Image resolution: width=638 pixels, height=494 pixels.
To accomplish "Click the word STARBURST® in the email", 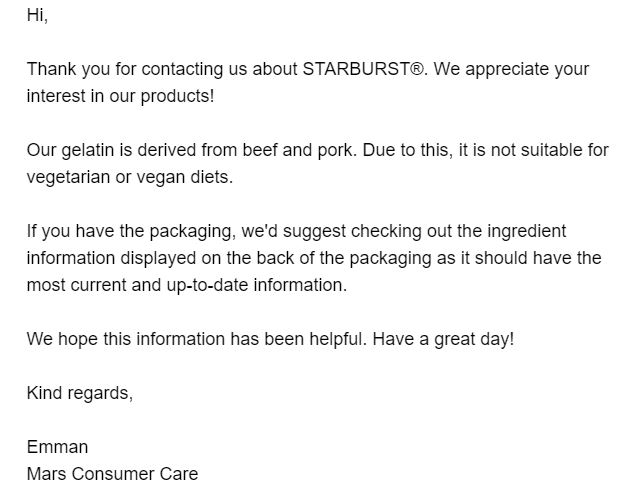I will (363, 69).
